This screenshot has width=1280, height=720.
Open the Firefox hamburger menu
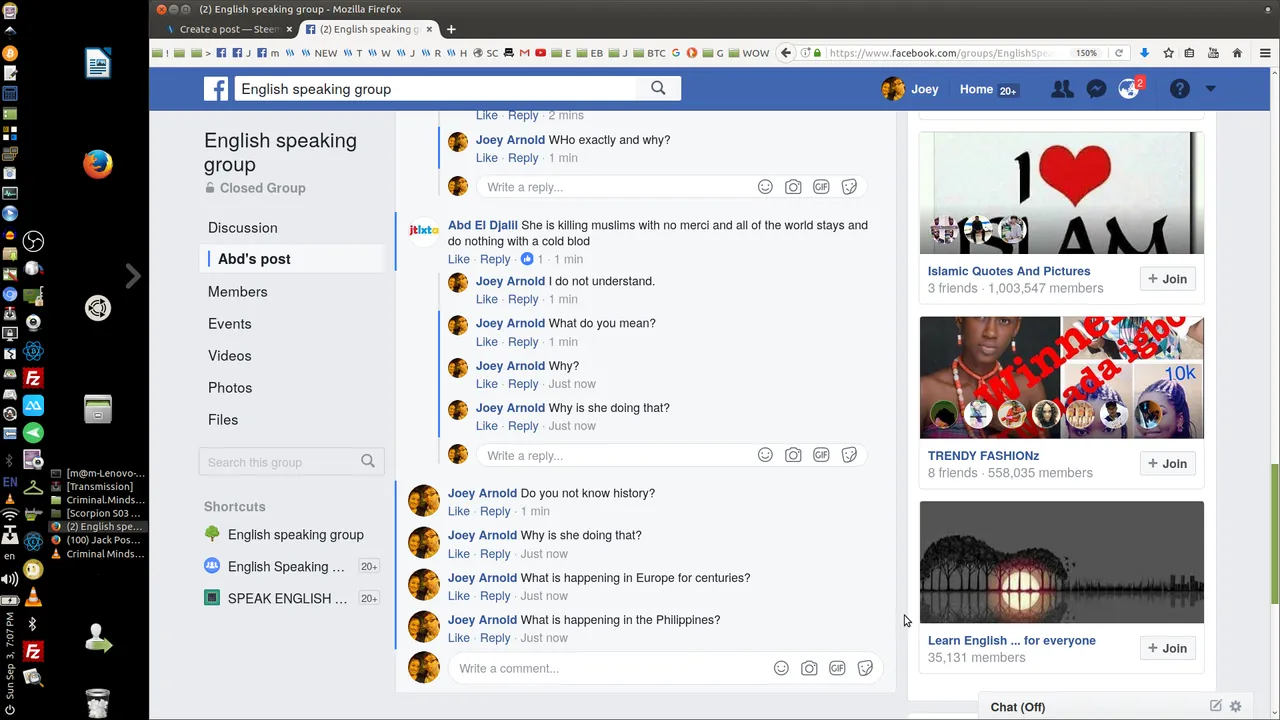coord(1266,53)
